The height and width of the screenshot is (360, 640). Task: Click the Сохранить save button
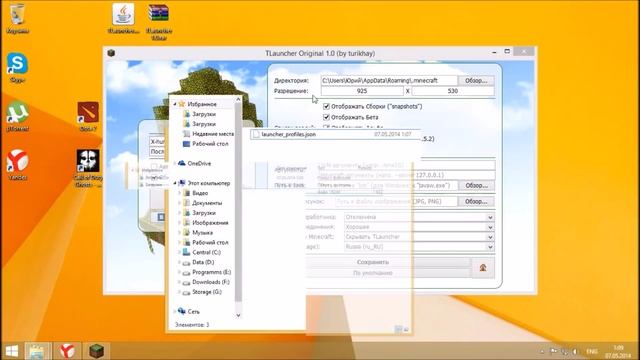click(373, 262)
